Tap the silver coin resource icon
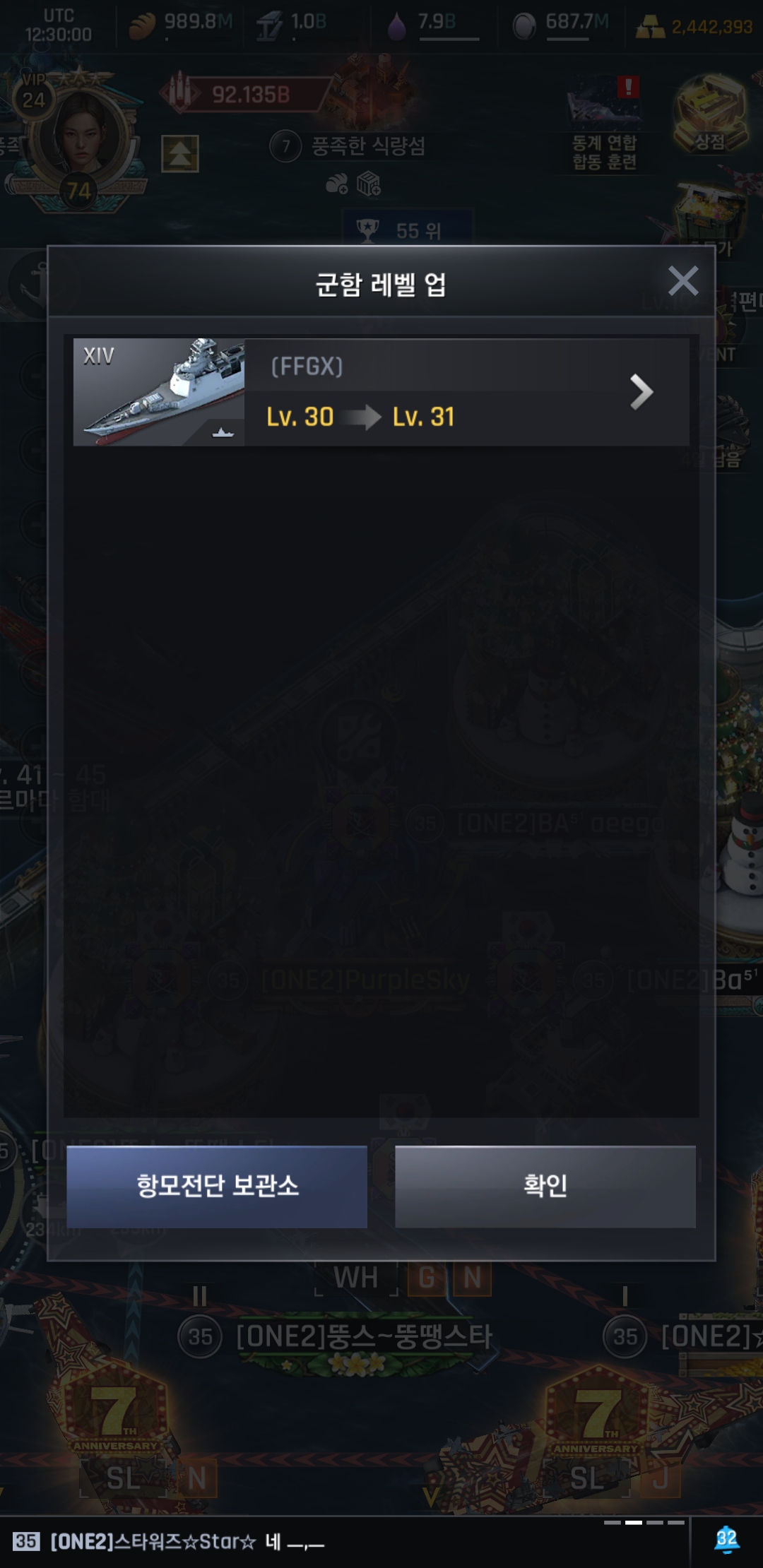This screenshot has width=763, height=1568. tap(524, 26)
